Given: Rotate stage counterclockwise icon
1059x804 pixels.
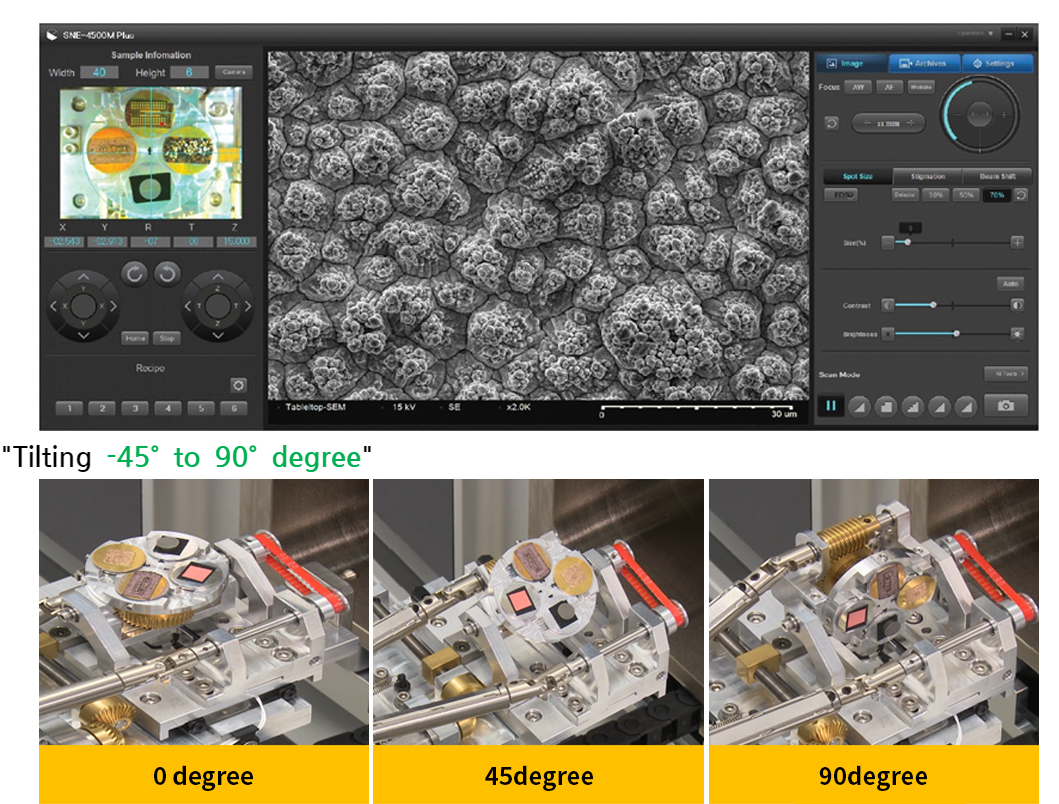Looking at the screenshot, I should (167, 274).
